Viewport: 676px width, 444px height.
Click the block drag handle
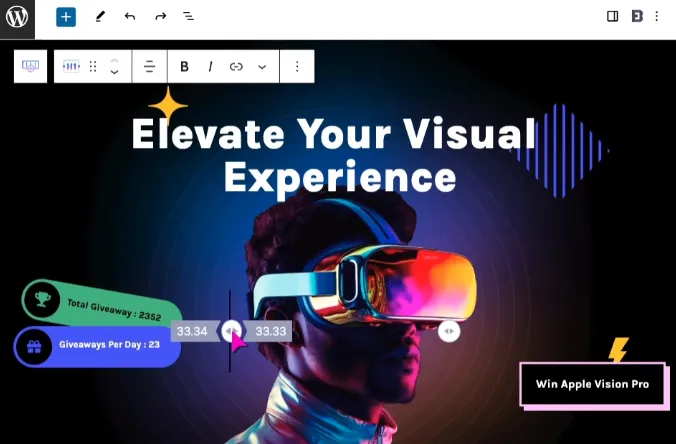tap(93, 66)
